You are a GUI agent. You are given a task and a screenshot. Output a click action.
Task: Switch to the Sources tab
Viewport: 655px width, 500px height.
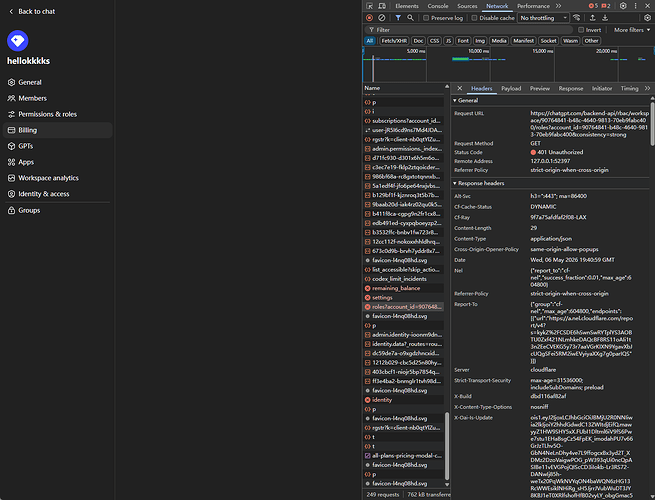[467, 6]
